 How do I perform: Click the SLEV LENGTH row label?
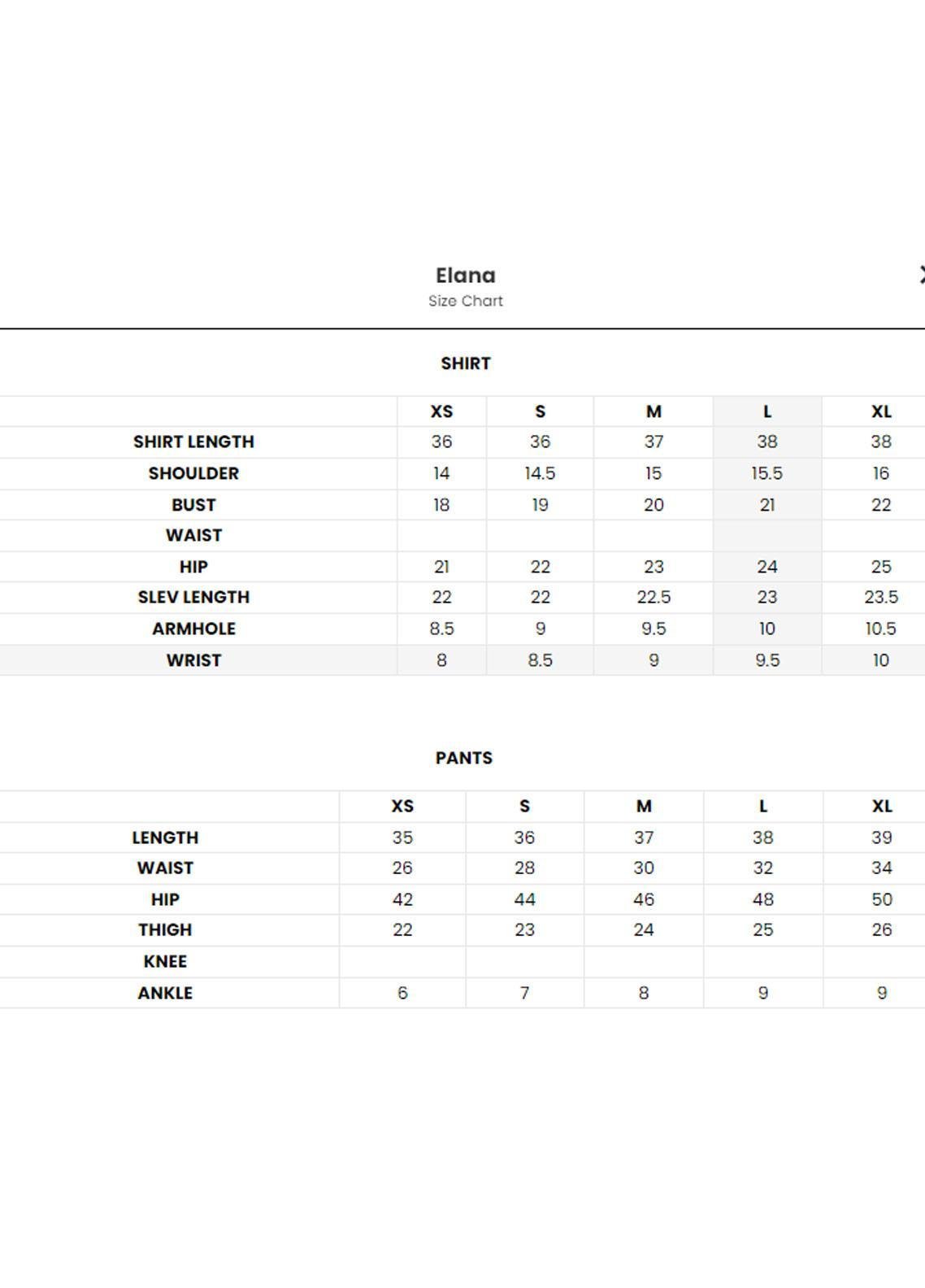(193, 597)
